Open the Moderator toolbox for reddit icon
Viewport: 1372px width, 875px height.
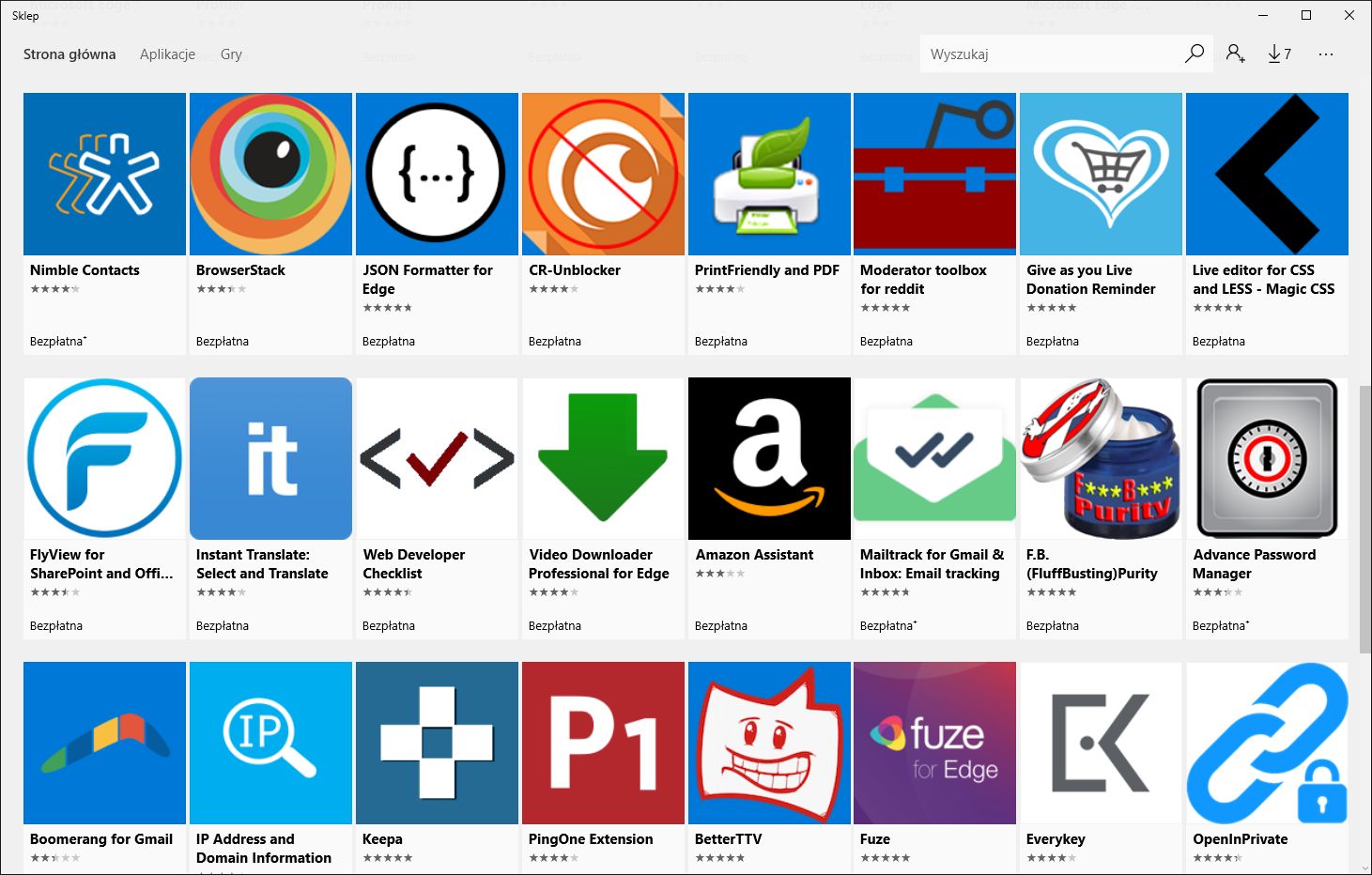934,174
